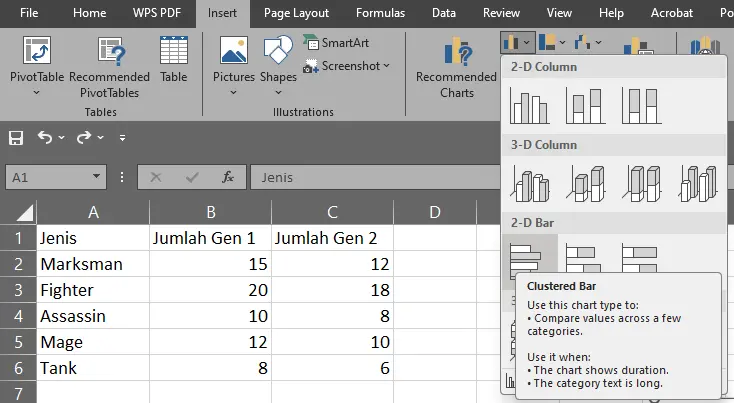Click the Select All corner triangle
The width and height of the screenshot is (734, 403).
(x=24, y=213)
